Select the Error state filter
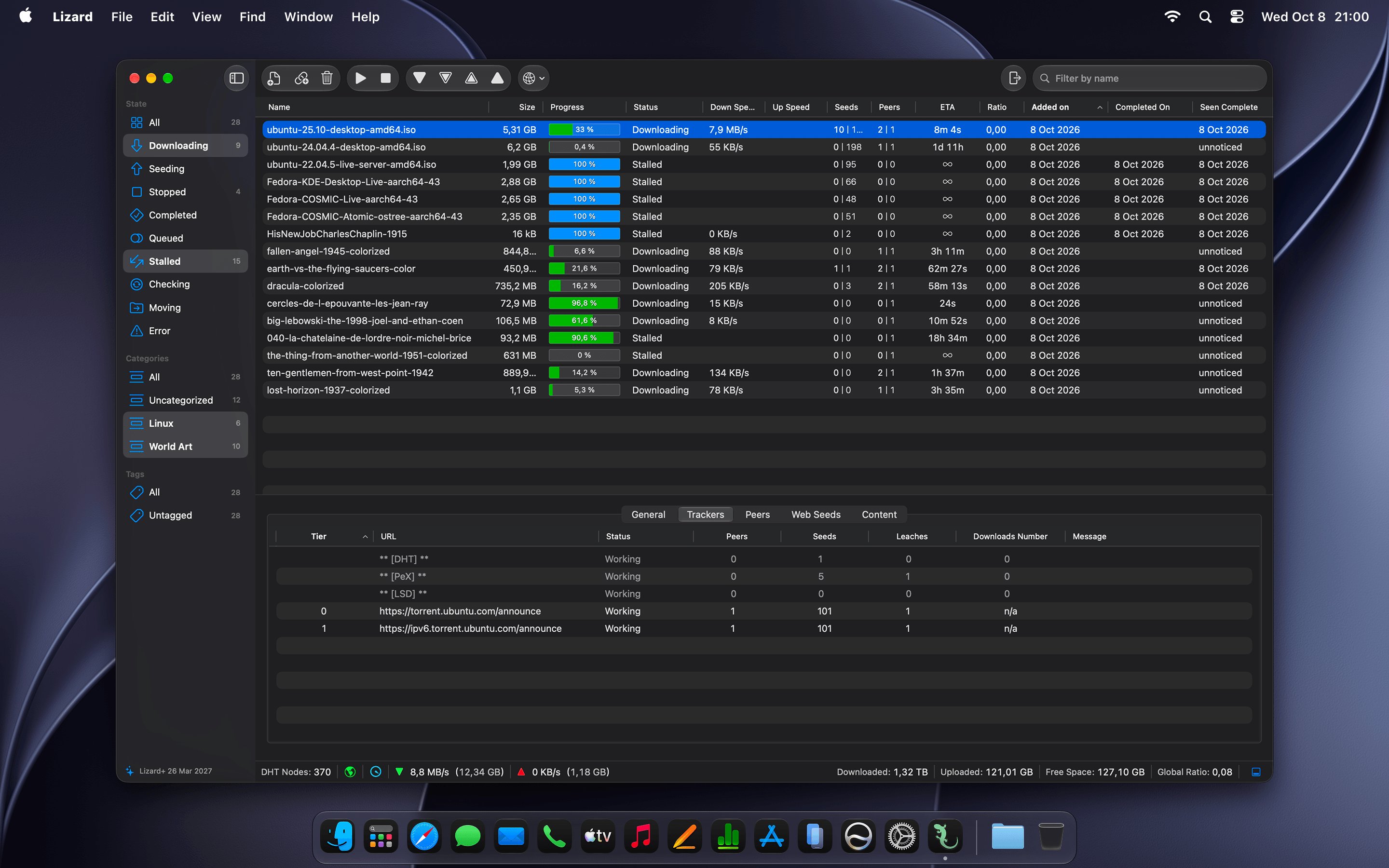This screenshot has height=868, width=1389. click(185, 331)
